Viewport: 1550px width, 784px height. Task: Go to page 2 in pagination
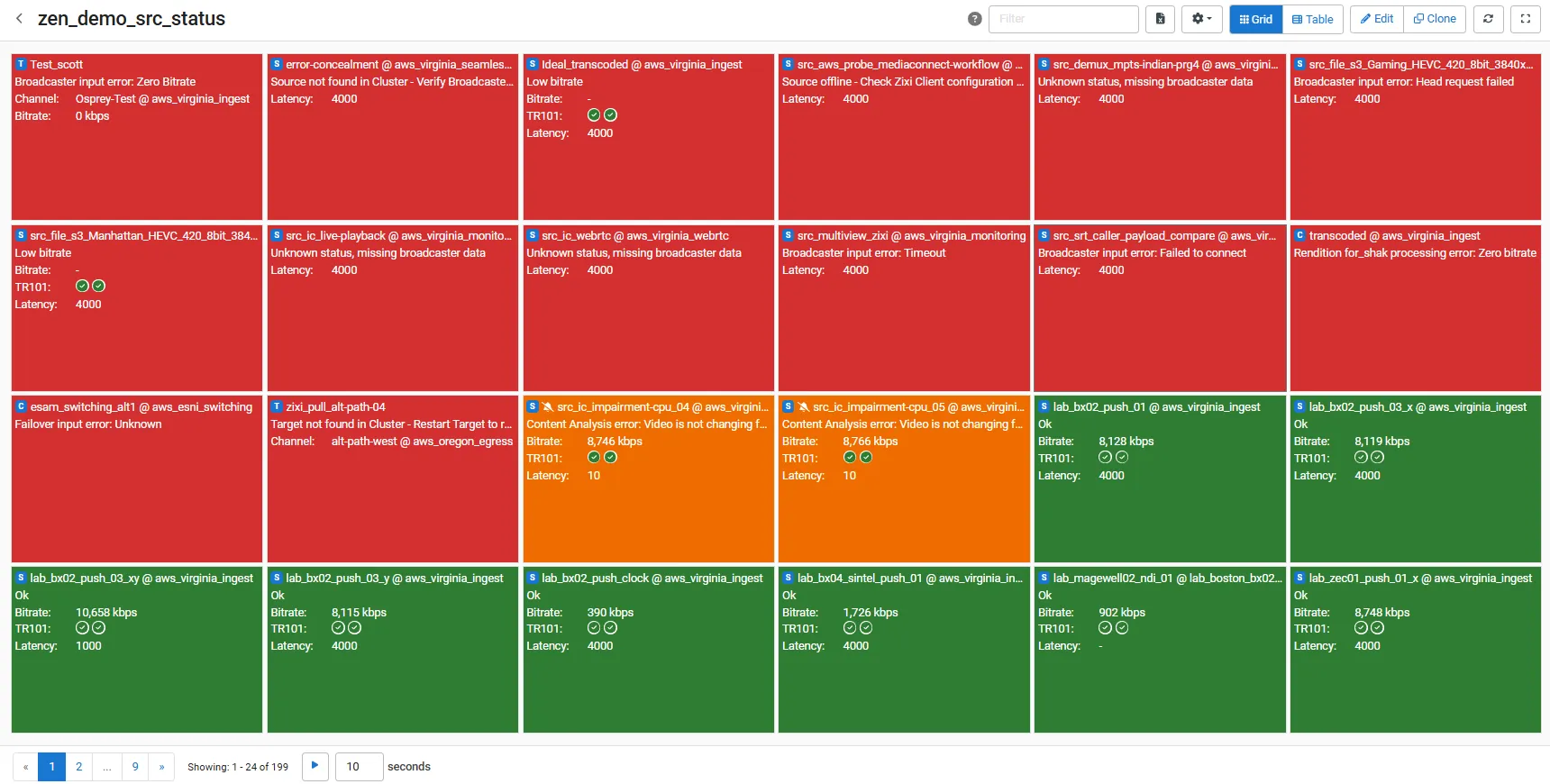(79, 767)
